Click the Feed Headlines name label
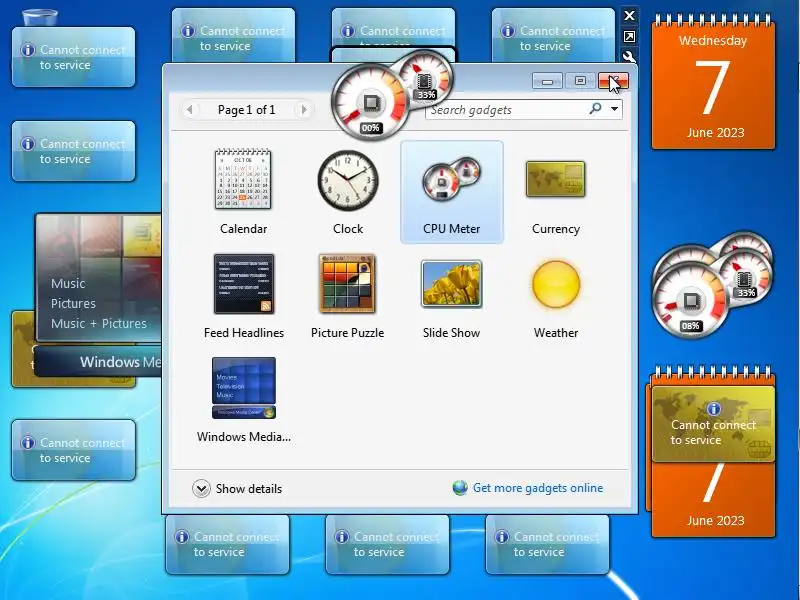Image resolution: width=800 pixels, height=600 pixels. 244,333
